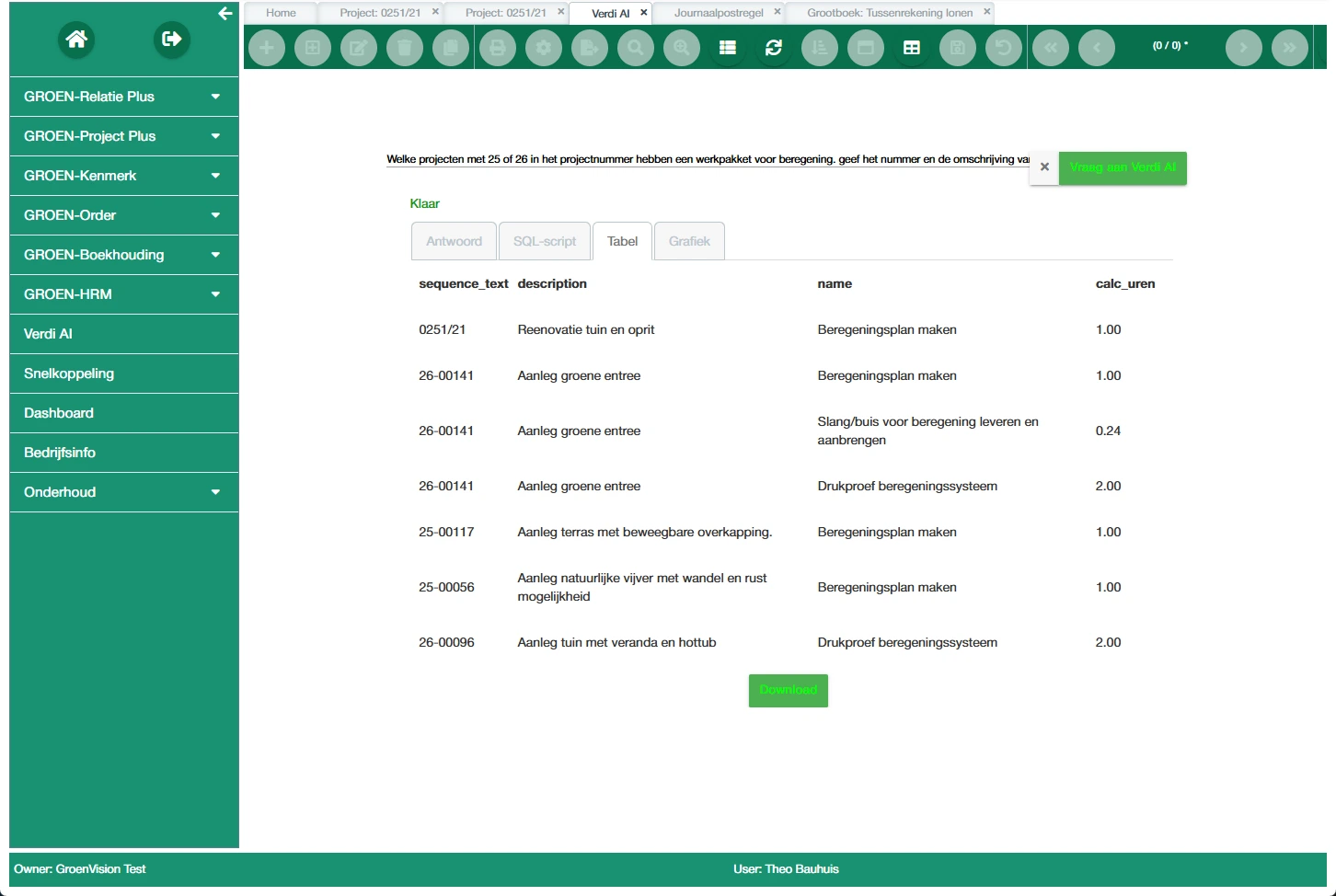Click the search magnifier toolbar icon
This screenshot has height=896, width=1336.
635,48
